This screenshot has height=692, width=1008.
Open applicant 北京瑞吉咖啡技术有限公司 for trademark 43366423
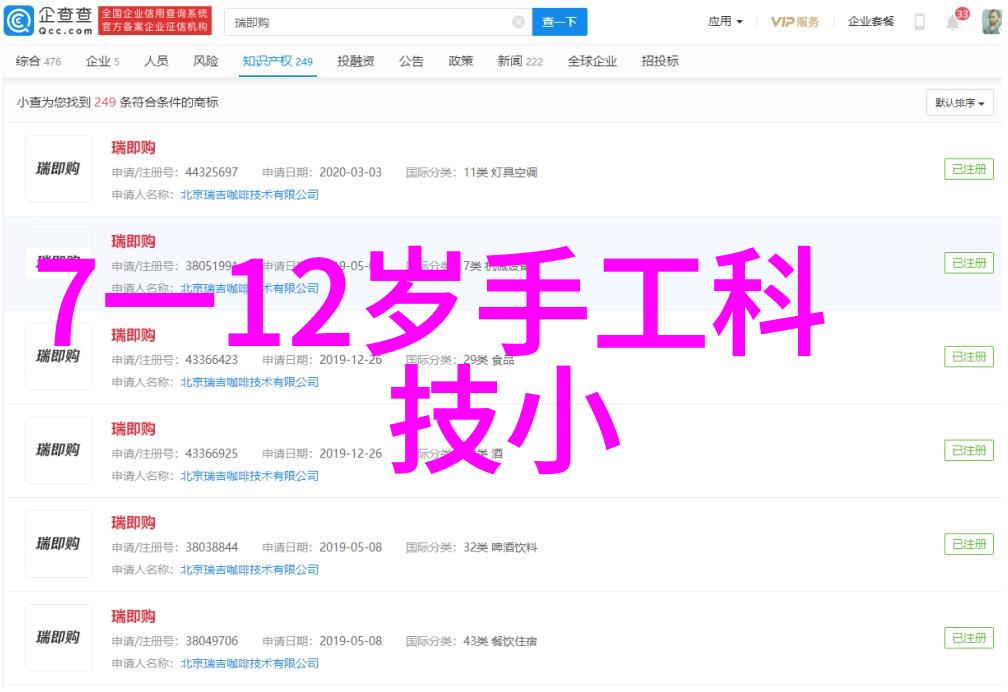pos(249,382)
